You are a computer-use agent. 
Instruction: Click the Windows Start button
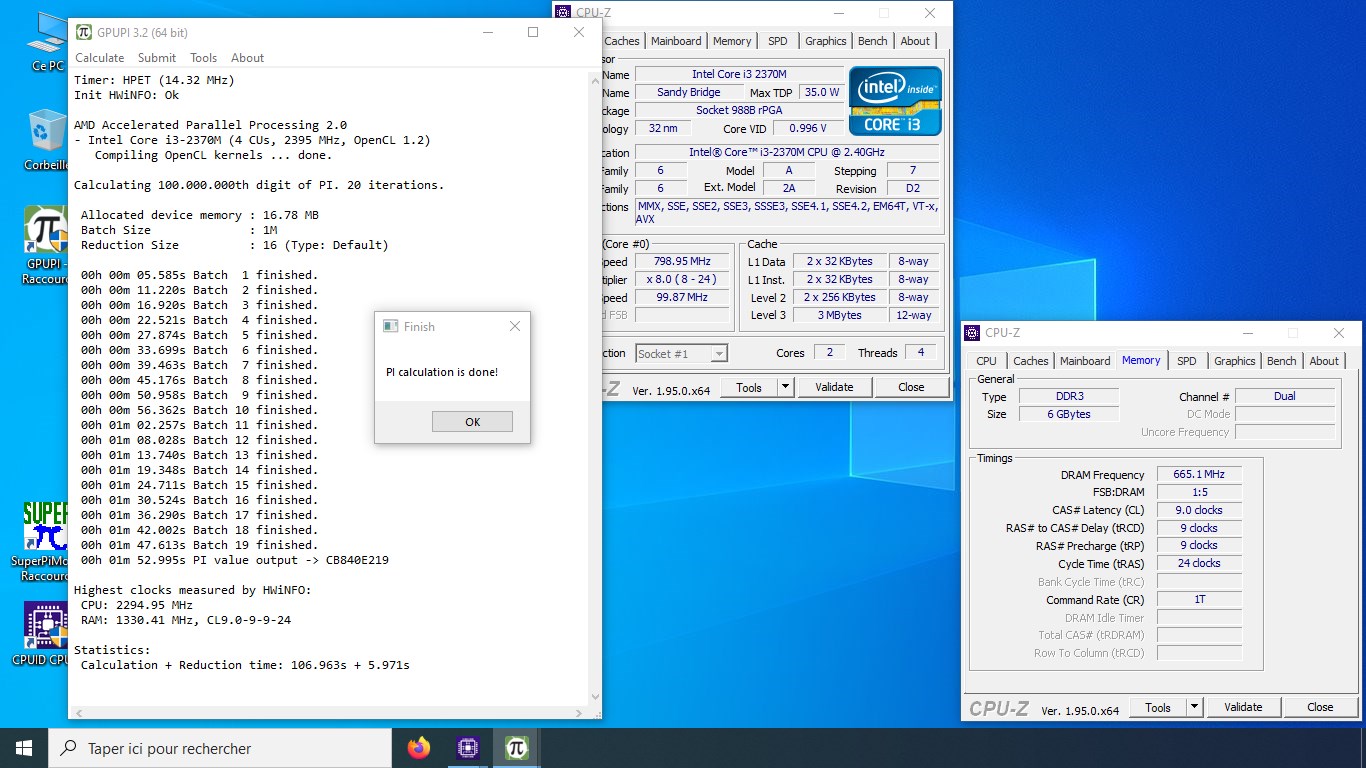pyautogui.click(x=24, y=748)
